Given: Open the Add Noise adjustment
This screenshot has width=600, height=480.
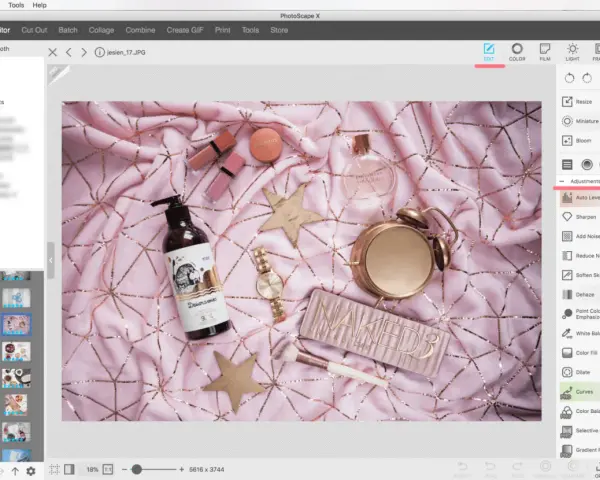Looking at the screenshot, I should (580, 237).
